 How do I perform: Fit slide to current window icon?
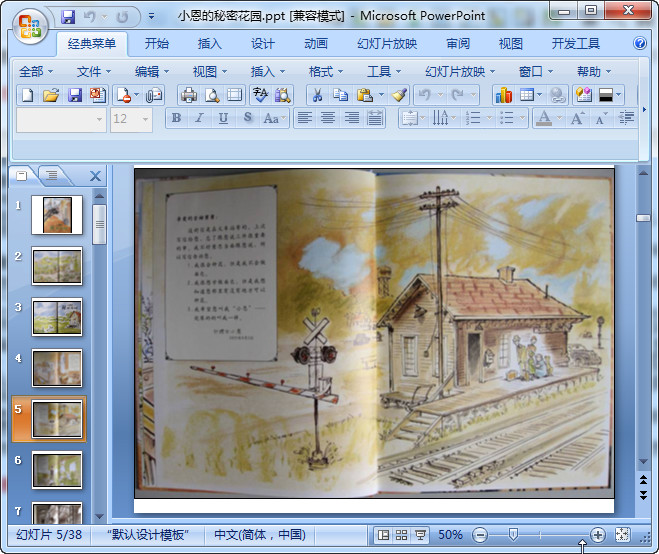pyautogui.click(x=622, y=535)
